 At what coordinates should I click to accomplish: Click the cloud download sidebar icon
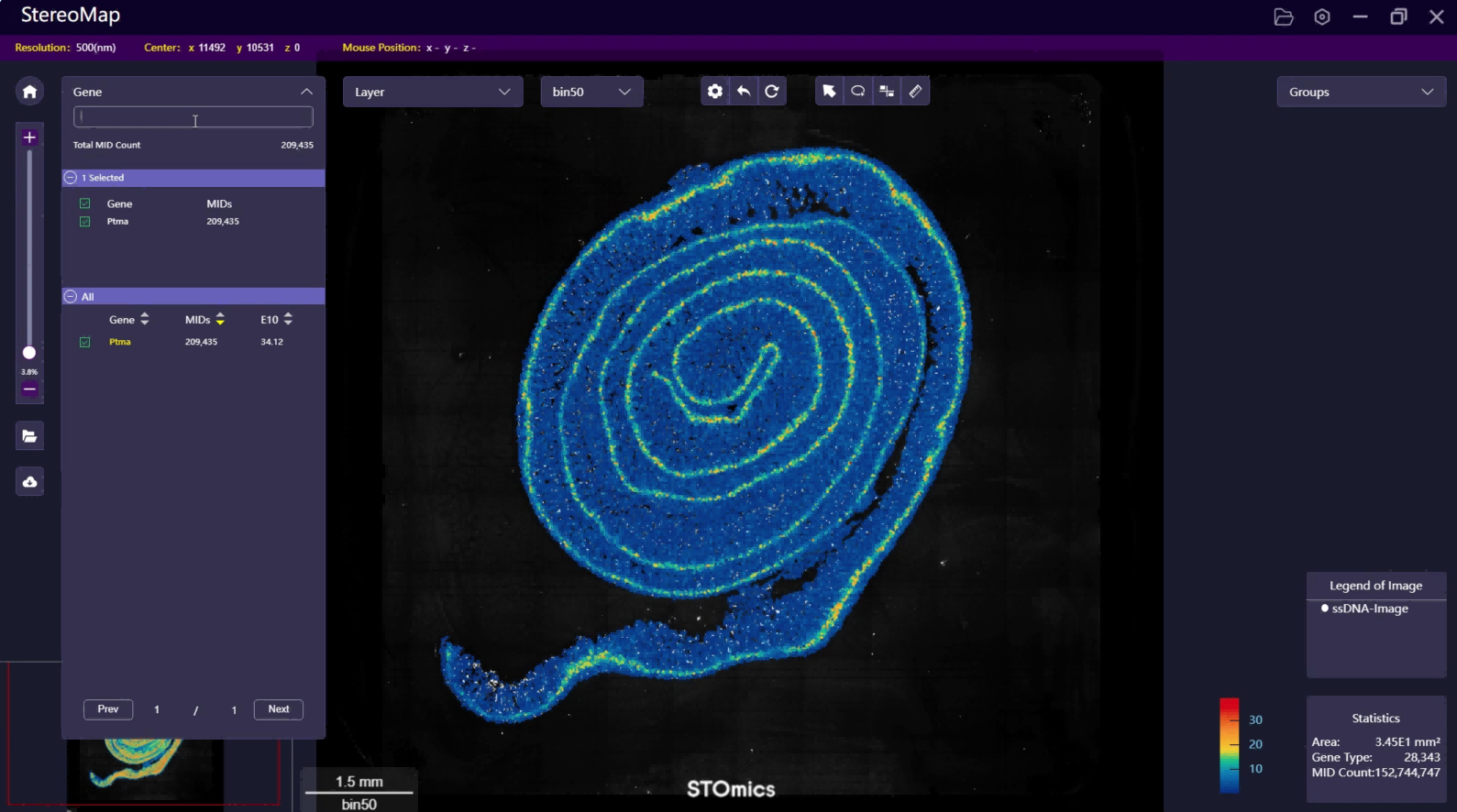pos(29,482)
